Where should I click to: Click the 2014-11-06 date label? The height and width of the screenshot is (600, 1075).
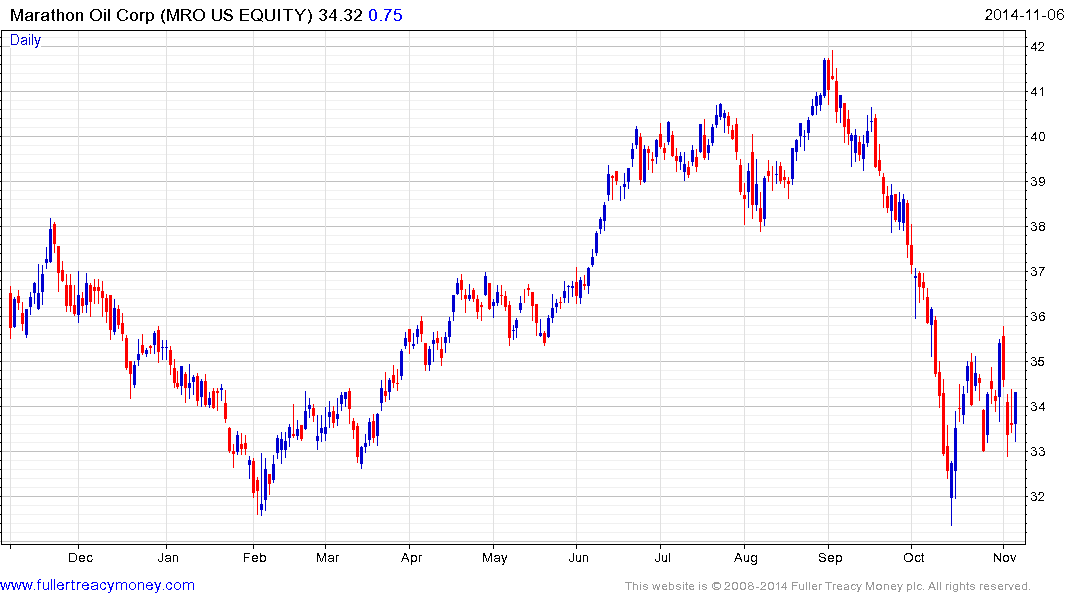point(1024,15)
